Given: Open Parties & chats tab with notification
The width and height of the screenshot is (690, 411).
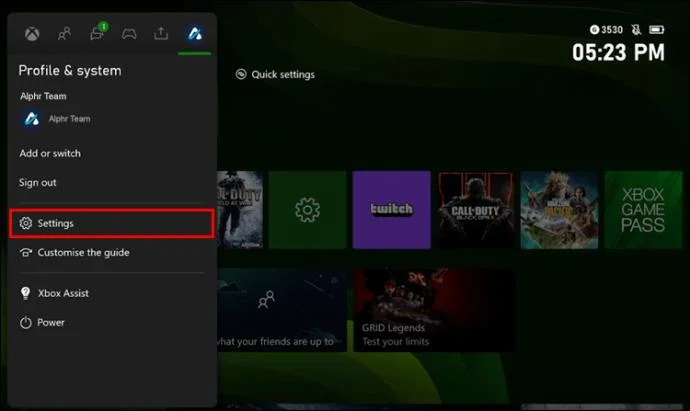Looking at the screenshot, I should tap(98, 33).
